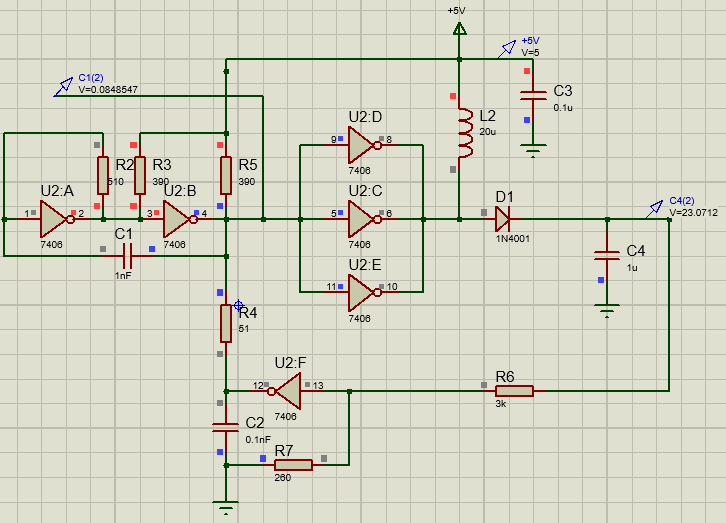The height and width of the screenshot is (523, 726).
Task: Select capacitor C1 symbol
Action: (x=127, y=256)
